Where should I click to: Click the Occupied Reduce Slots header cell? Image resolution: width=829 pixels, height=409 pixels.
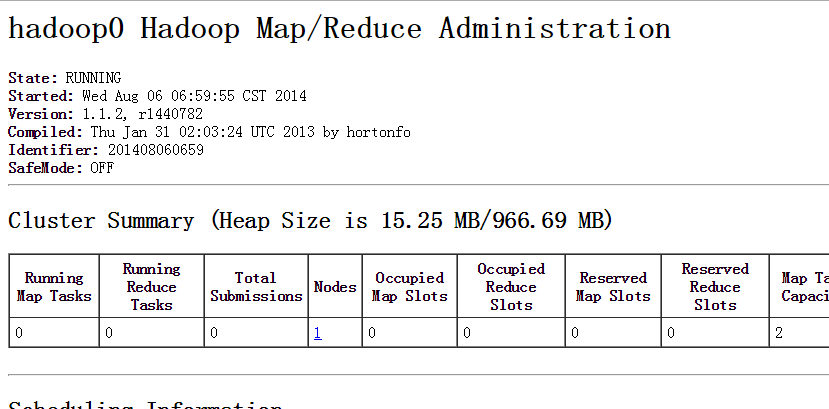tap(510, 287)
